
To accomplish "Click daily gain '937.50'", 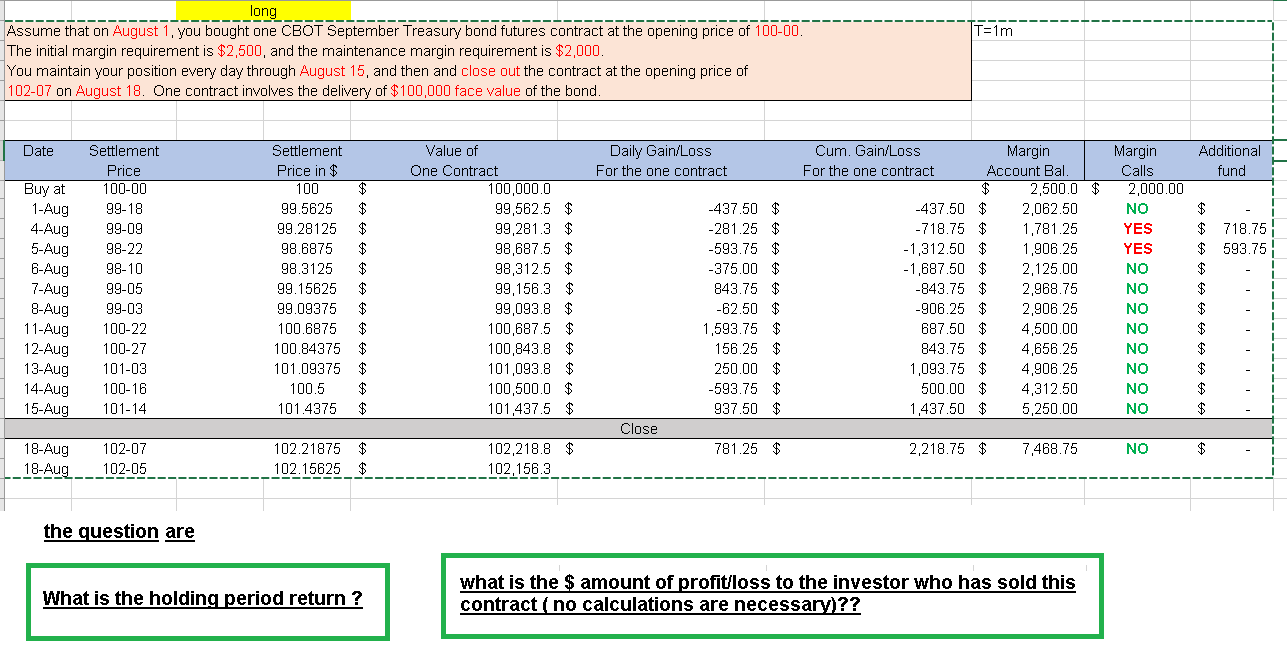I will pyautogui.click(x=736, y=409).
